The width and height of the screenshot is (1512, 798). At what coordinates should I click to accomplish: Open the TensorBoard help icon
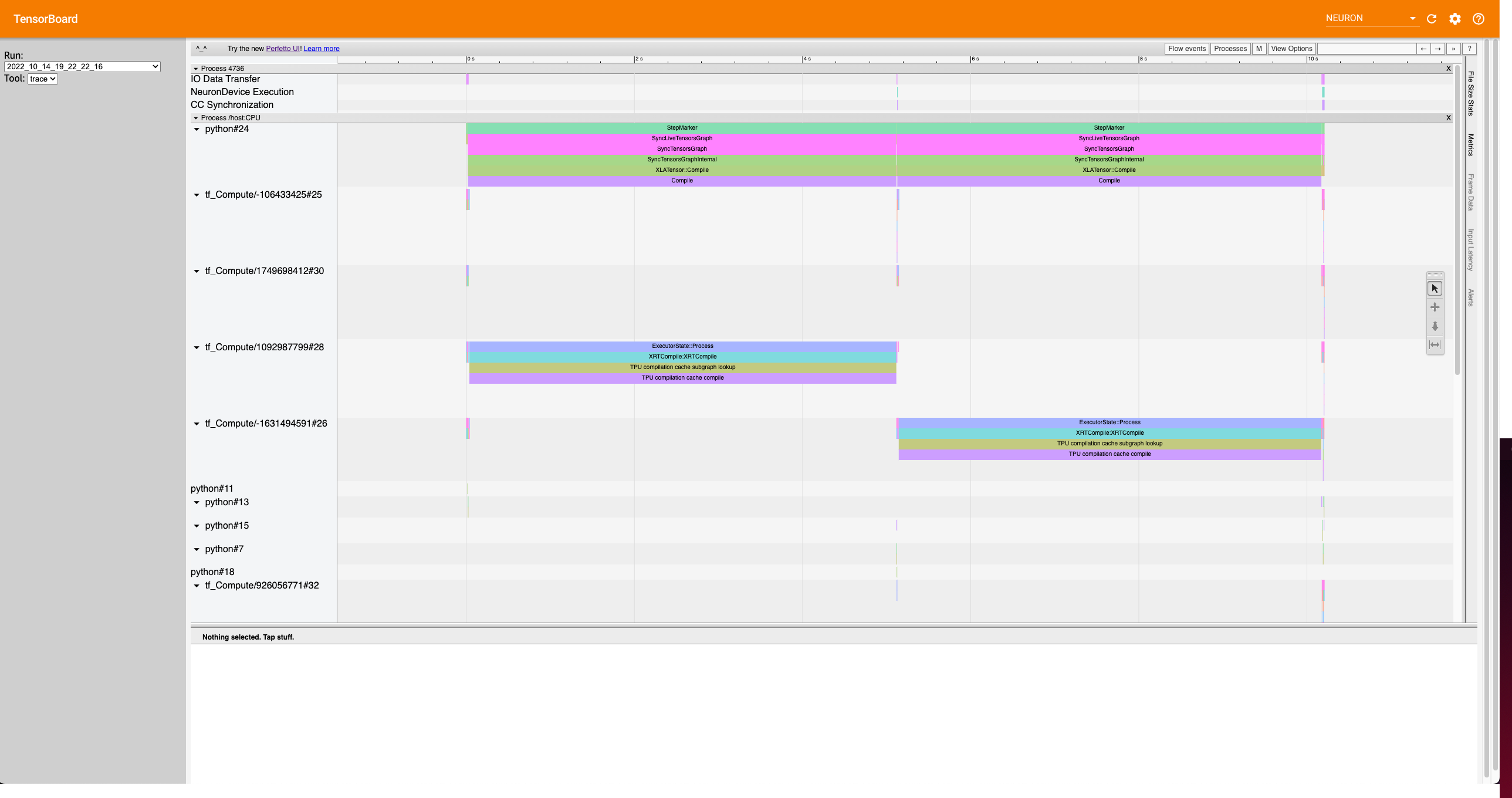point(1479,18)
